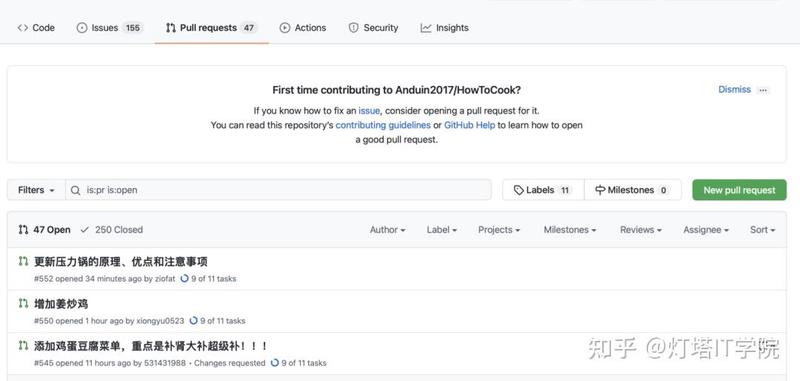This screenshot has height=381, width=800.
Task: Click the Security tab shield icon
Action: click(x=353, y=28)
